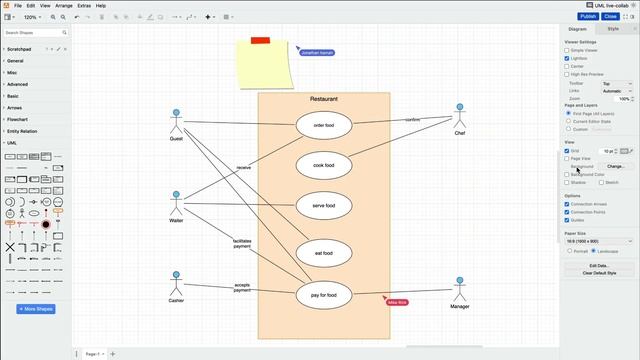The height and width of the screenshot is (360, 640).
Task: Click the page list dots icon at bottom left
Action: pyautogui.click(x=76, y=354)
